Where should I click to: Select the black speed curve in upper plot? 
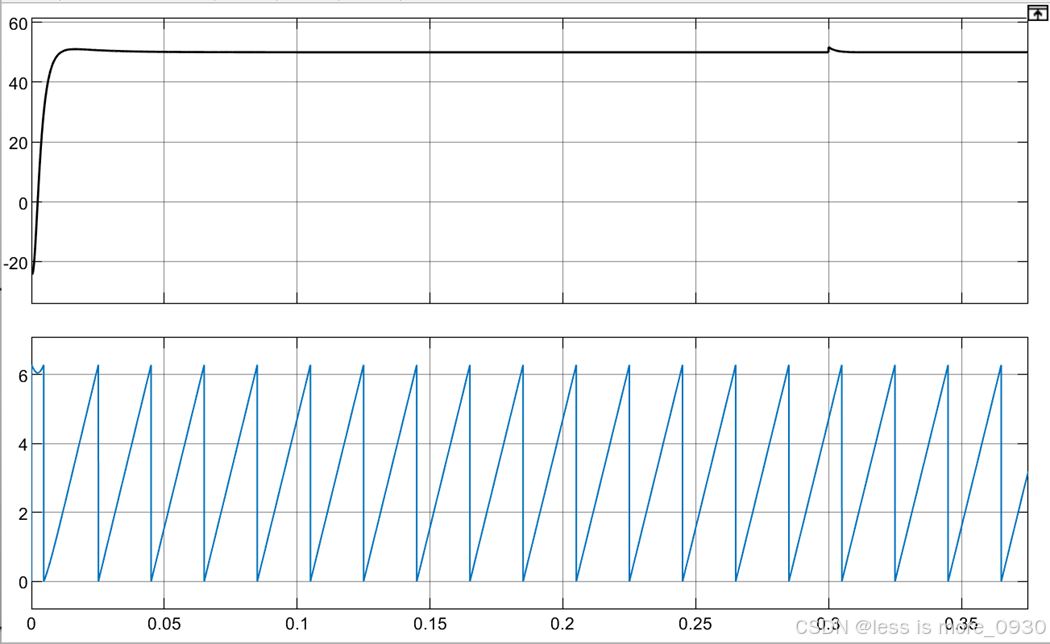pyautogui.click(x=529, y=52)
